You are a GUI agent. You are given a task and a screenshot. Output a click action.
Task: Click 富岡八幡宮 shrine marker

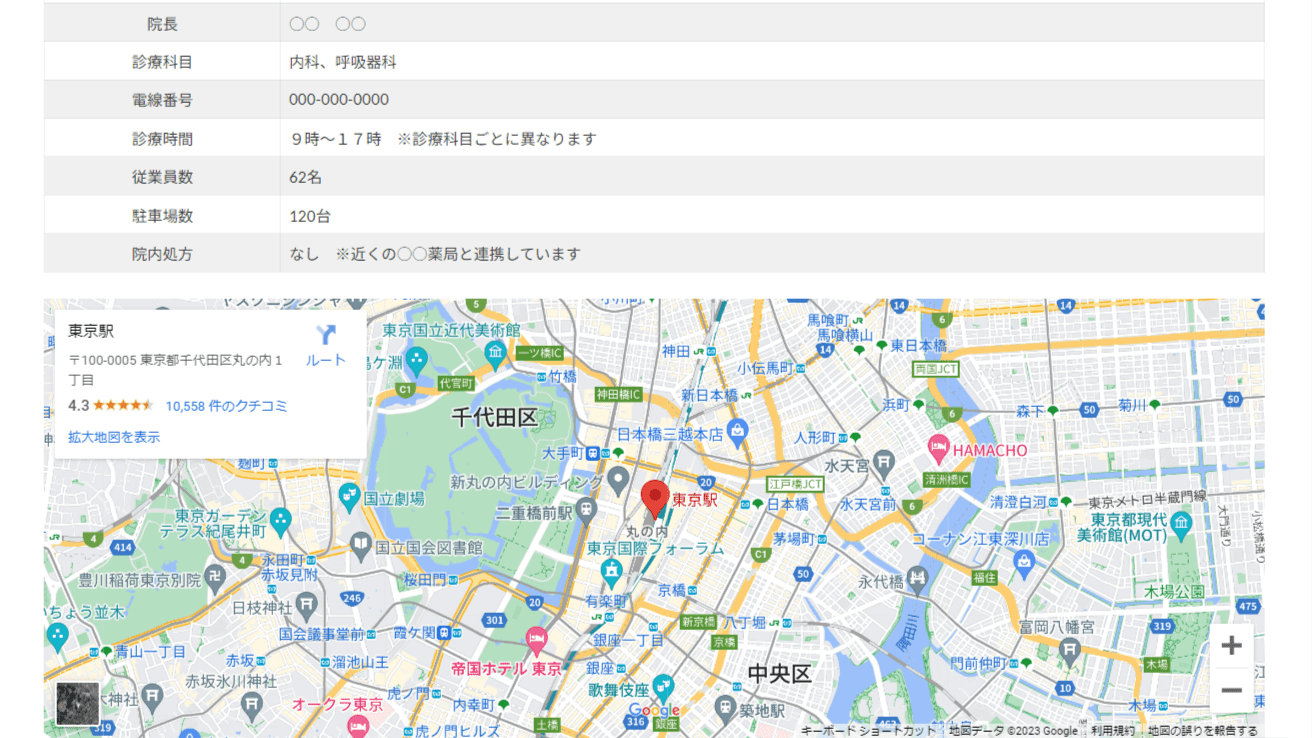click(1070, 653)
